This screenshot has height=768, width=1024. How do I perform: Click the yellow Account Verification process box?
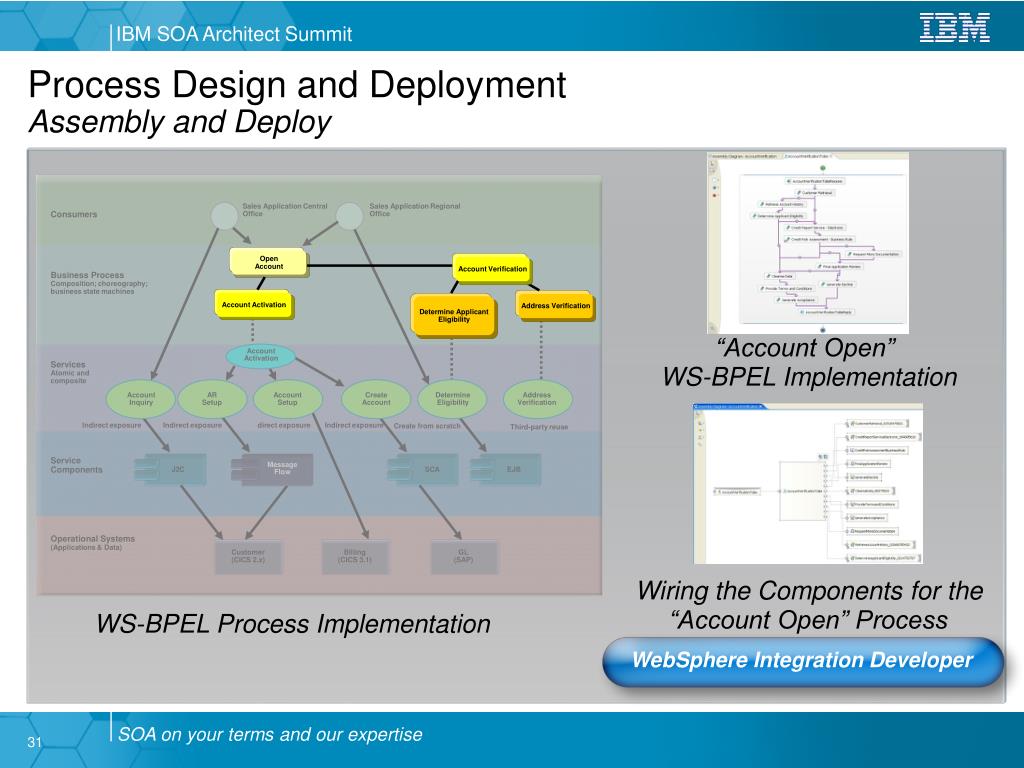(492, 269)
